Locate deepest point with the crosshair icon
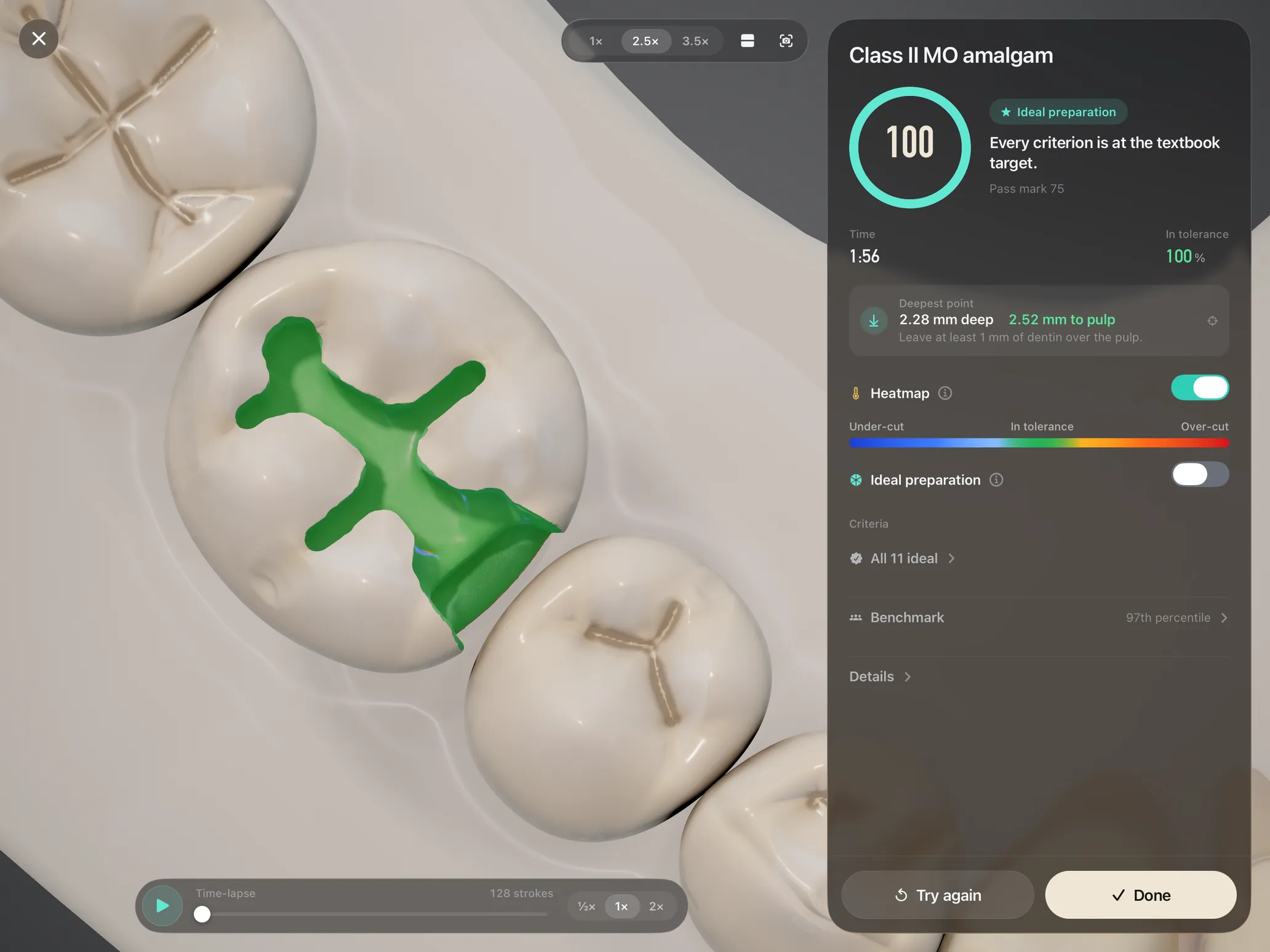The image size is (1270, 952). (x=1212, y=320)
